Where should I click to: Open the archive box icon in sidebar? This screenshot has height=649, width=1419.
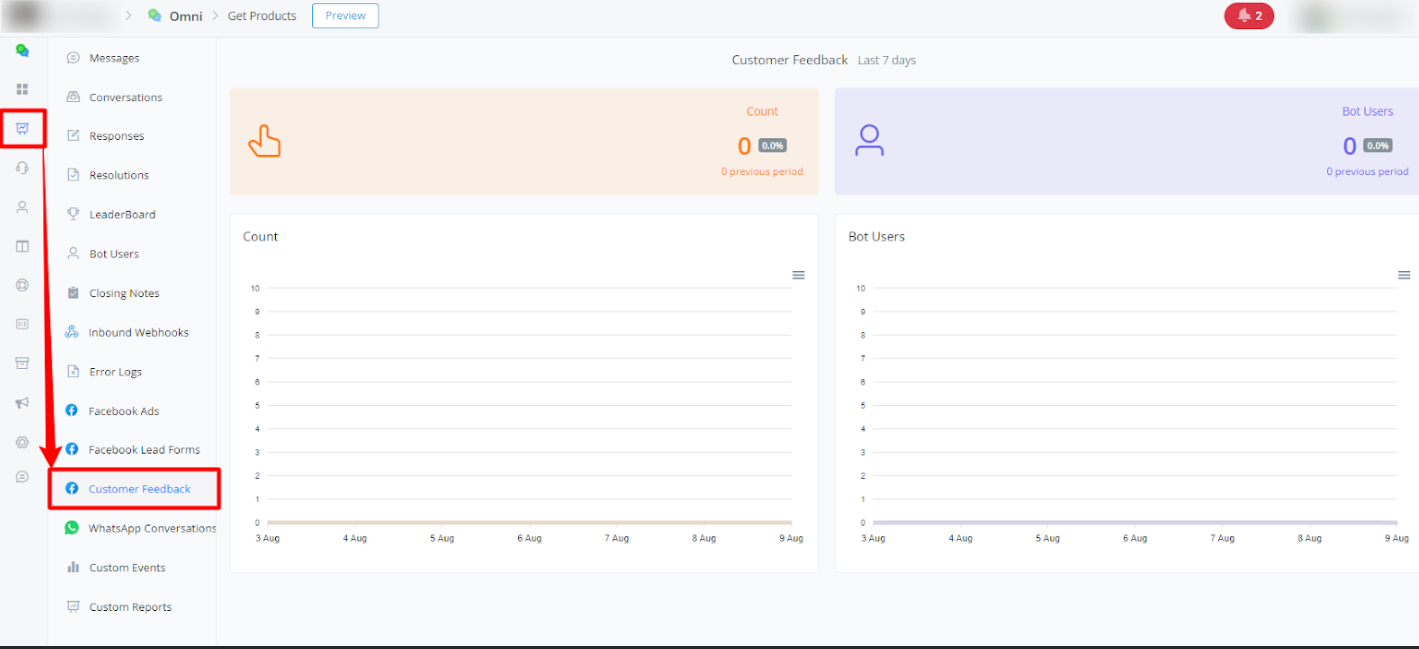(22, 363)
